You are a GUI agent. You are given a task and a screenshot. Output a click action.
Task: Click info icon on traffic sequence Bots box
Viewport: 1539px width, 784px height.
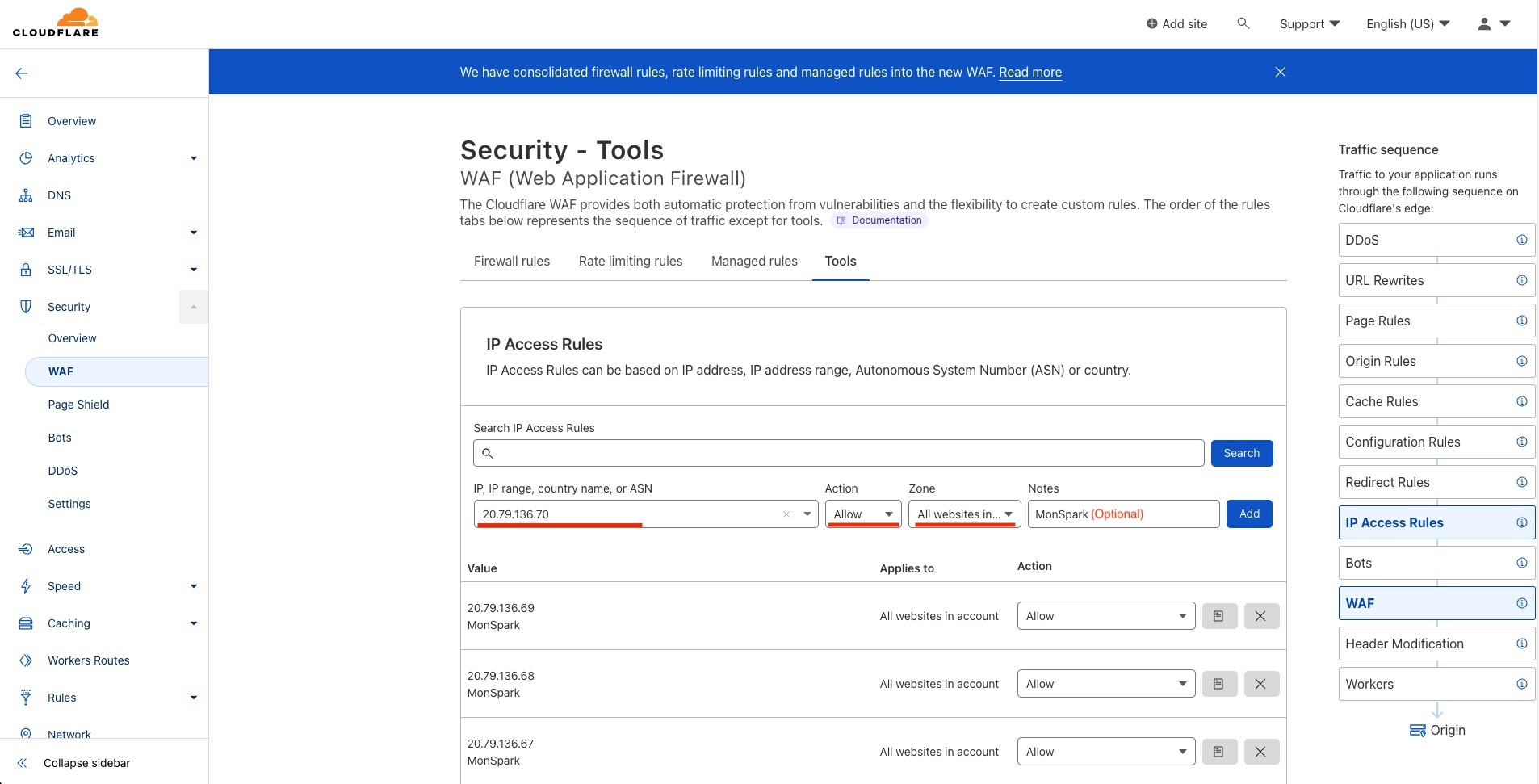[x=1522, y=563]
